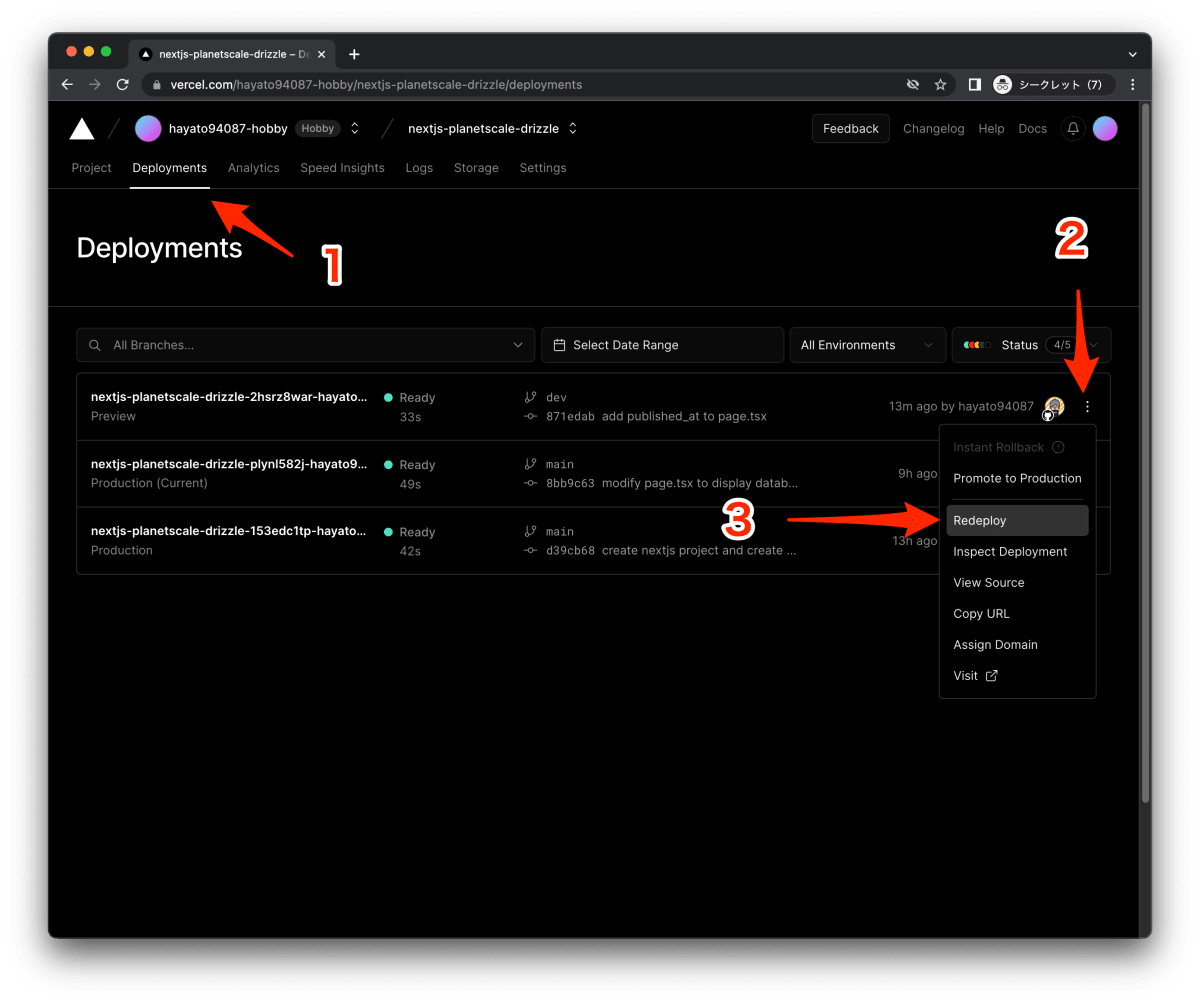Open commit 8bb9c63 modify page.tsx
1200x1002 pixels.
tap(672, 483)
